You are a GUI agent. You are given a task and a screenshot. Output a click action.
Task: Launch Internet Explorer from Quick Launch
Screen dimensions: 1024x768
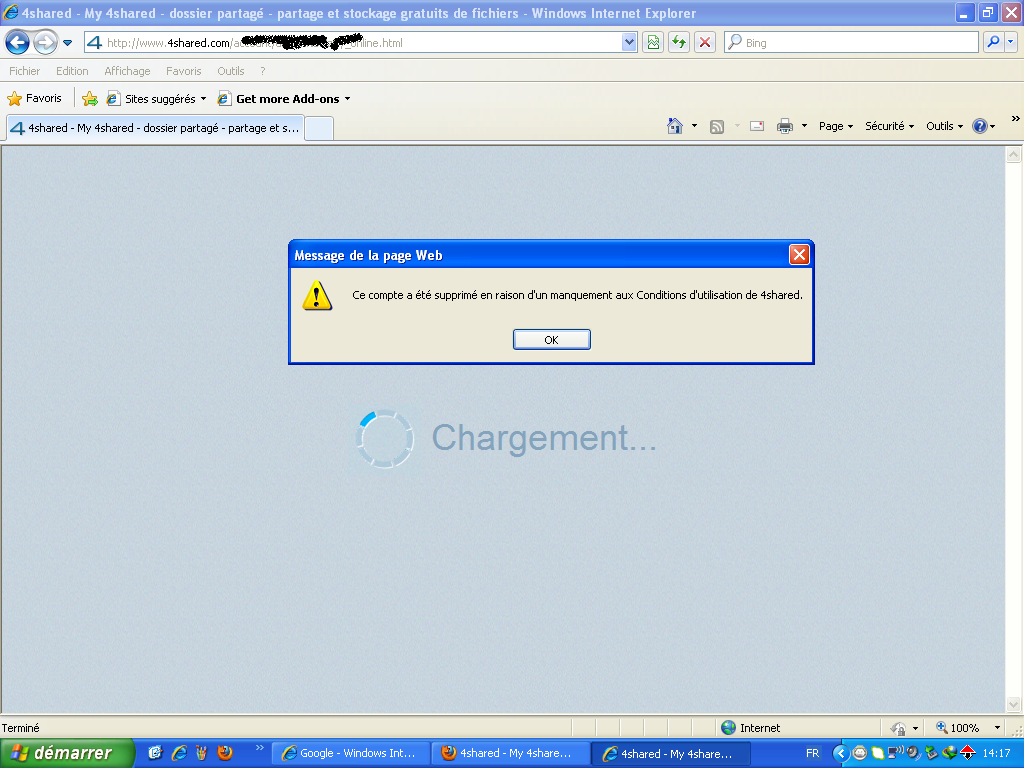[x=178, y=753]
